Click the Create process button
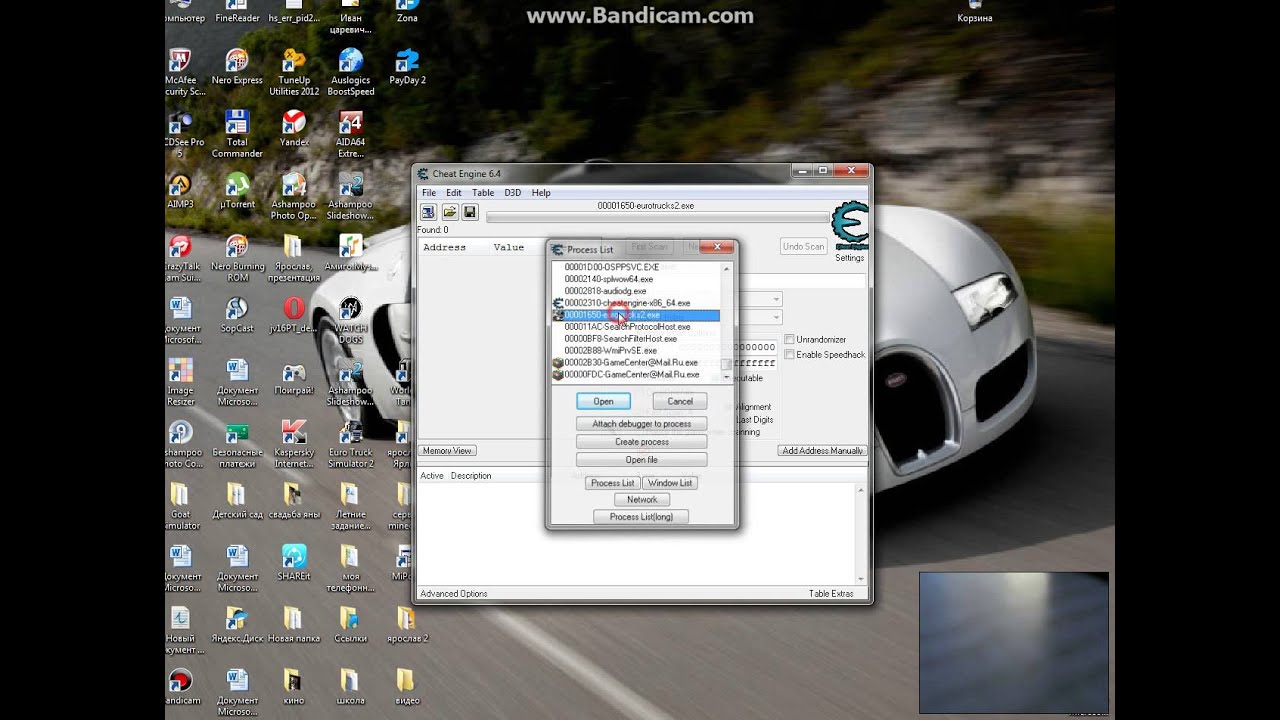The height and width of the screenshot is (720, 1280). (642, 442)
